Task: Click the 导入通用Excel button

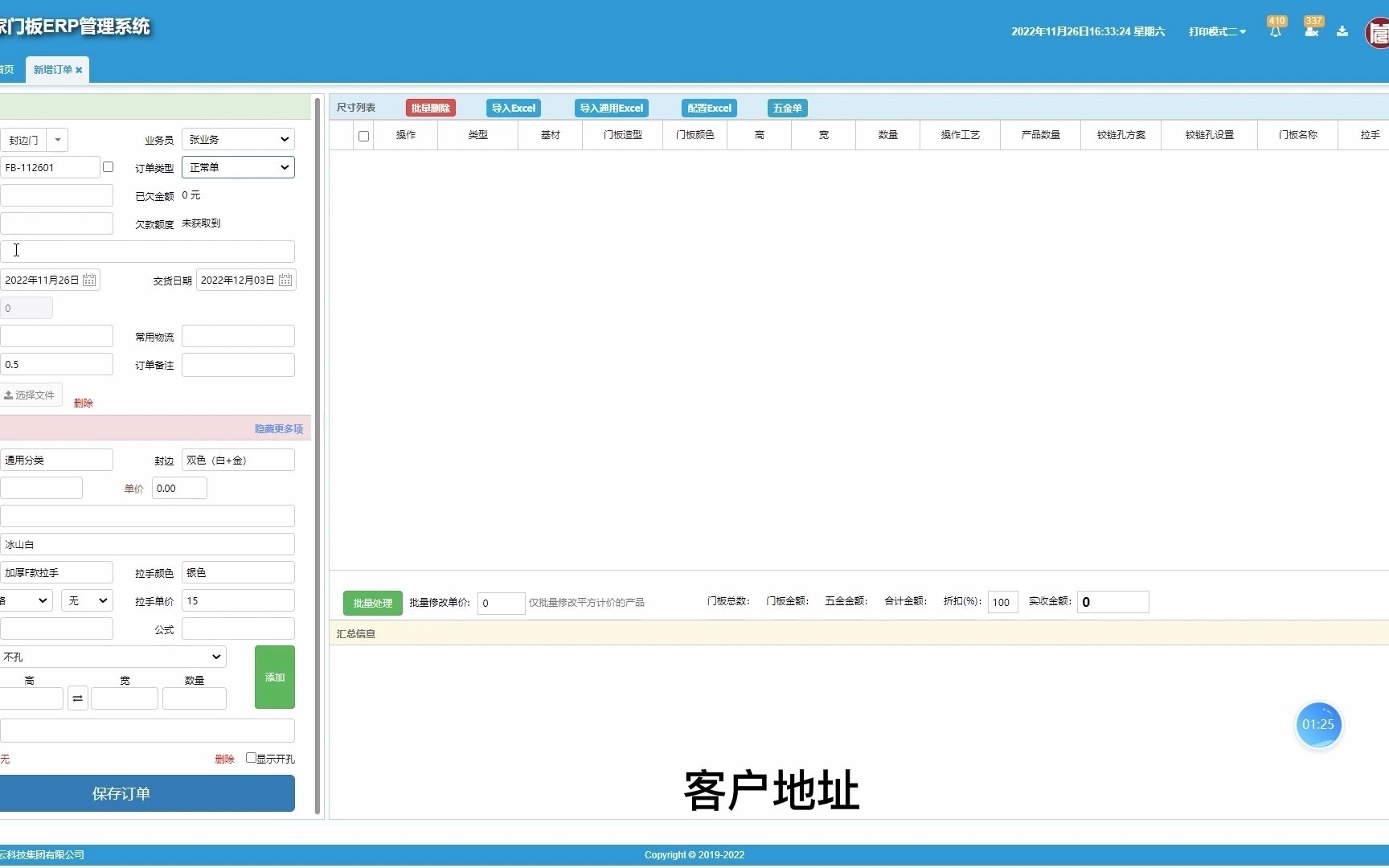Action: [611, 108]
